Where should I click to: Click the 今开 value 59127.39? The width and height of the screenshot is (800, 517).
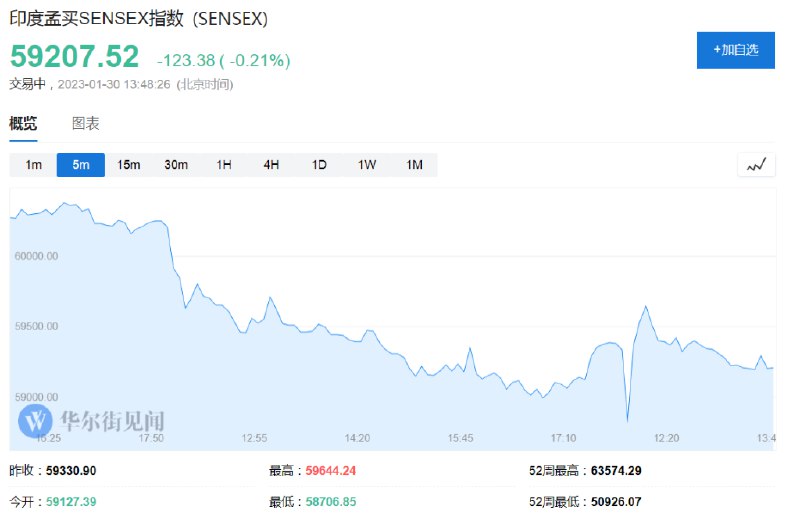click(x=71, y=502)
